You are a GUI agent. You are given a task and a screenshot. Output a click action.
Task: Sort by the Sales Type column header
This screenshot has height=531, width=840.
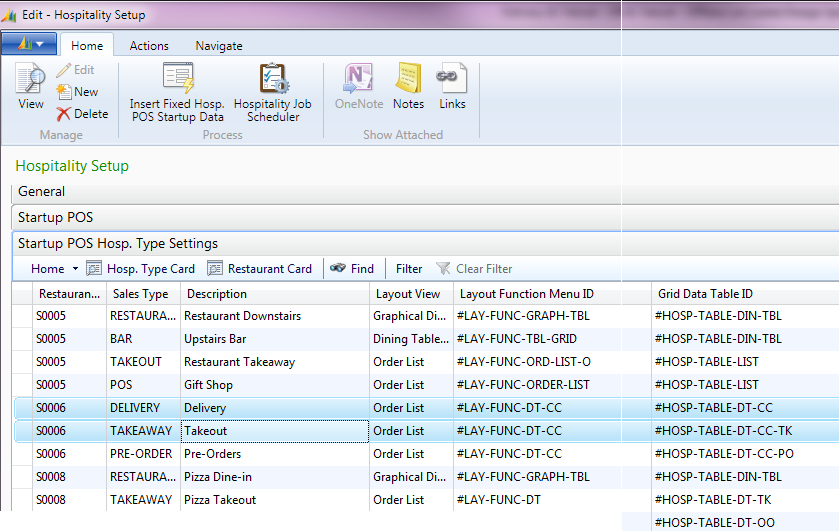[x=139, y=294]
